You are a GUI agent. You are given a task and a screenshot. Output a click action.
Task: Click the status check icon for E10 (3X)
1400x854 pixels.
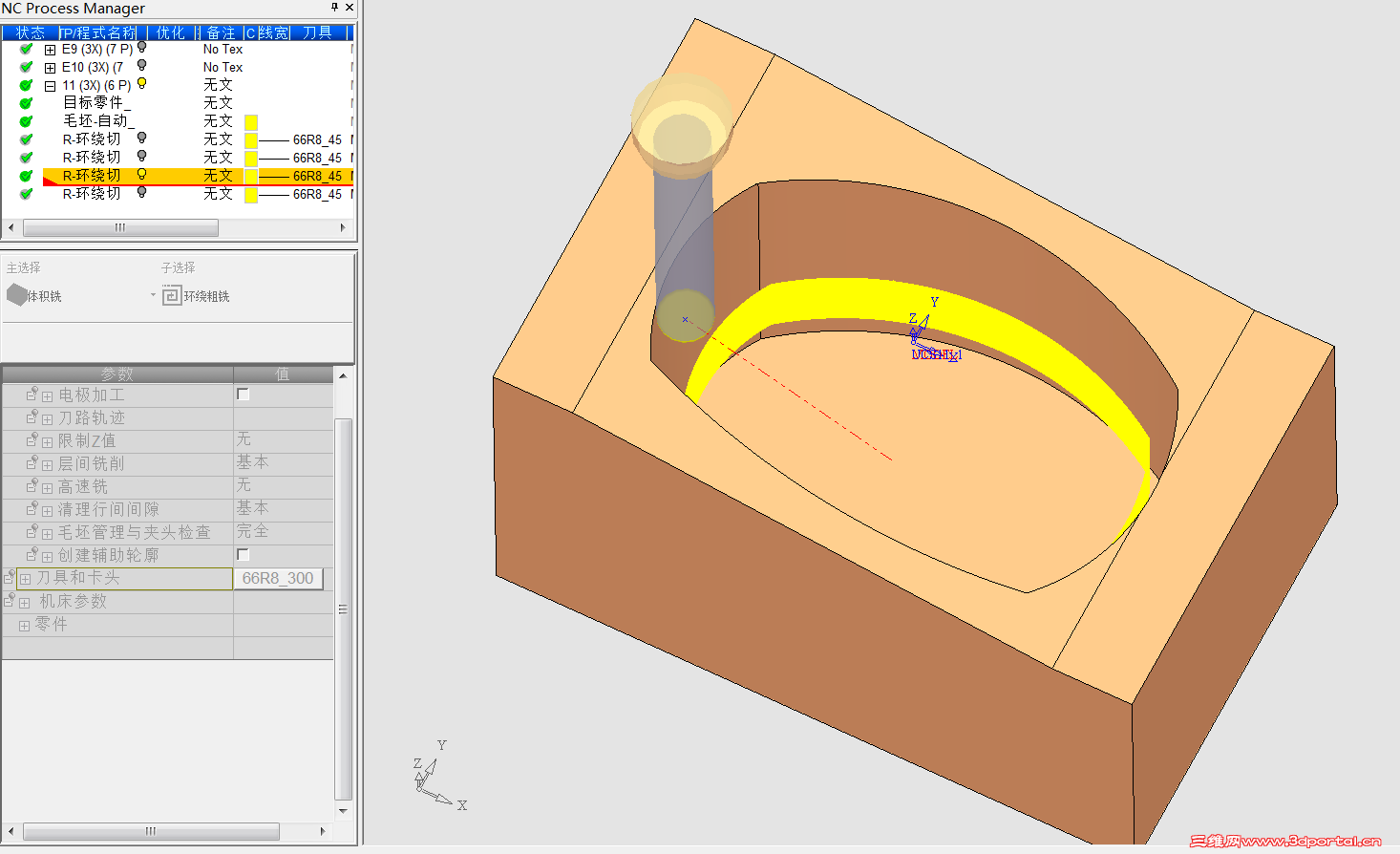pyautogui.click(x=26, y=67)
